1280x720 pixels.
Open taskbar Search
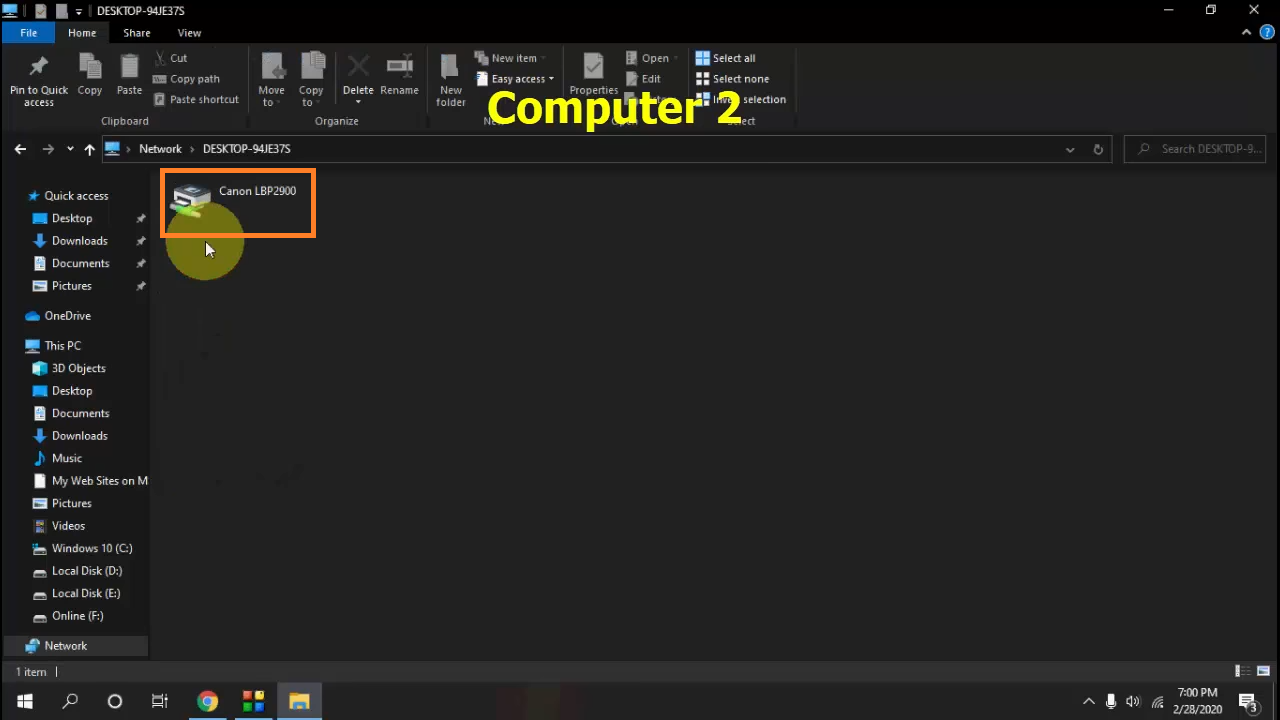coord(70,701)
